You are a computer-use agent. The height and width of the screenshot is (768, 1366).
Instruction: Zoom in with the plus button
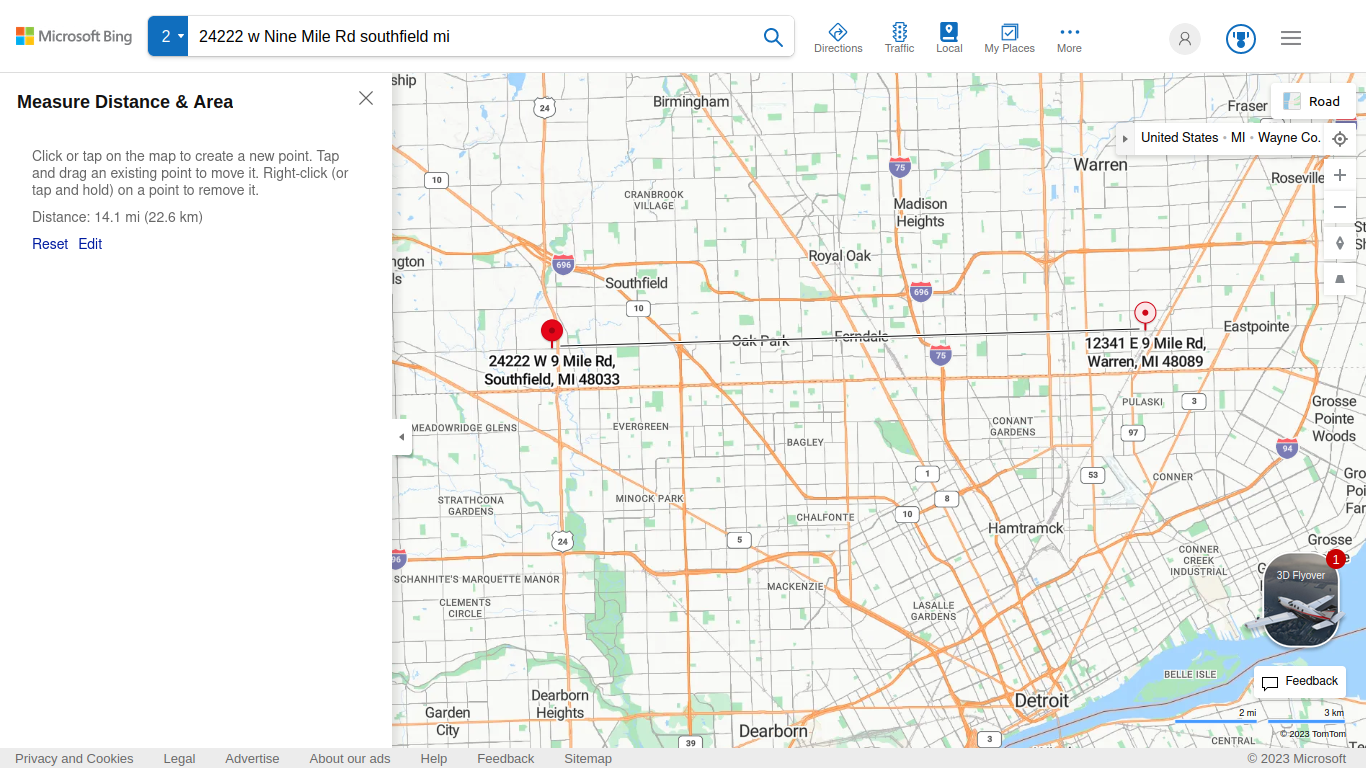tap(1340, 175)
